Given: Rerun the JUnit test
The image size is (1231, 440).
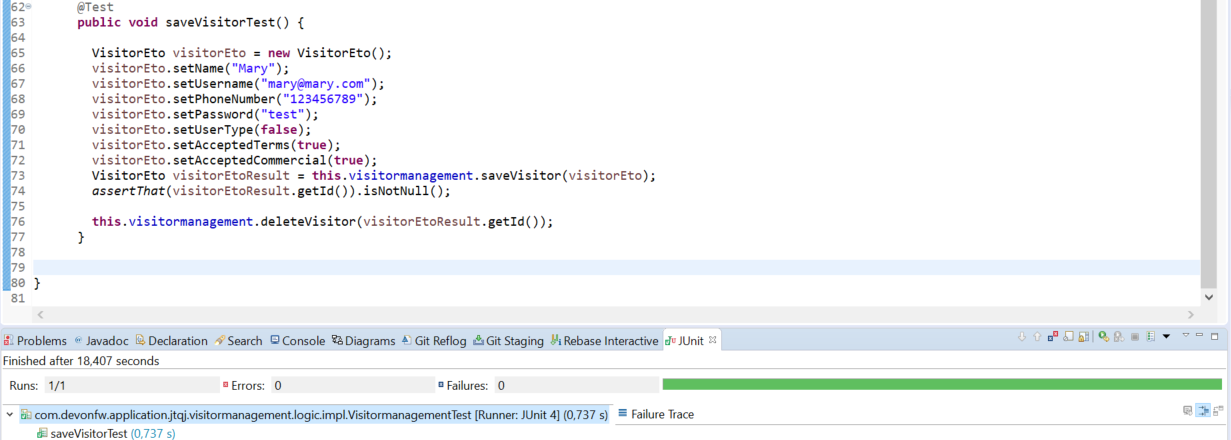Looking at the screenshot, I should pyautogui.click(x=1104, y=336).
